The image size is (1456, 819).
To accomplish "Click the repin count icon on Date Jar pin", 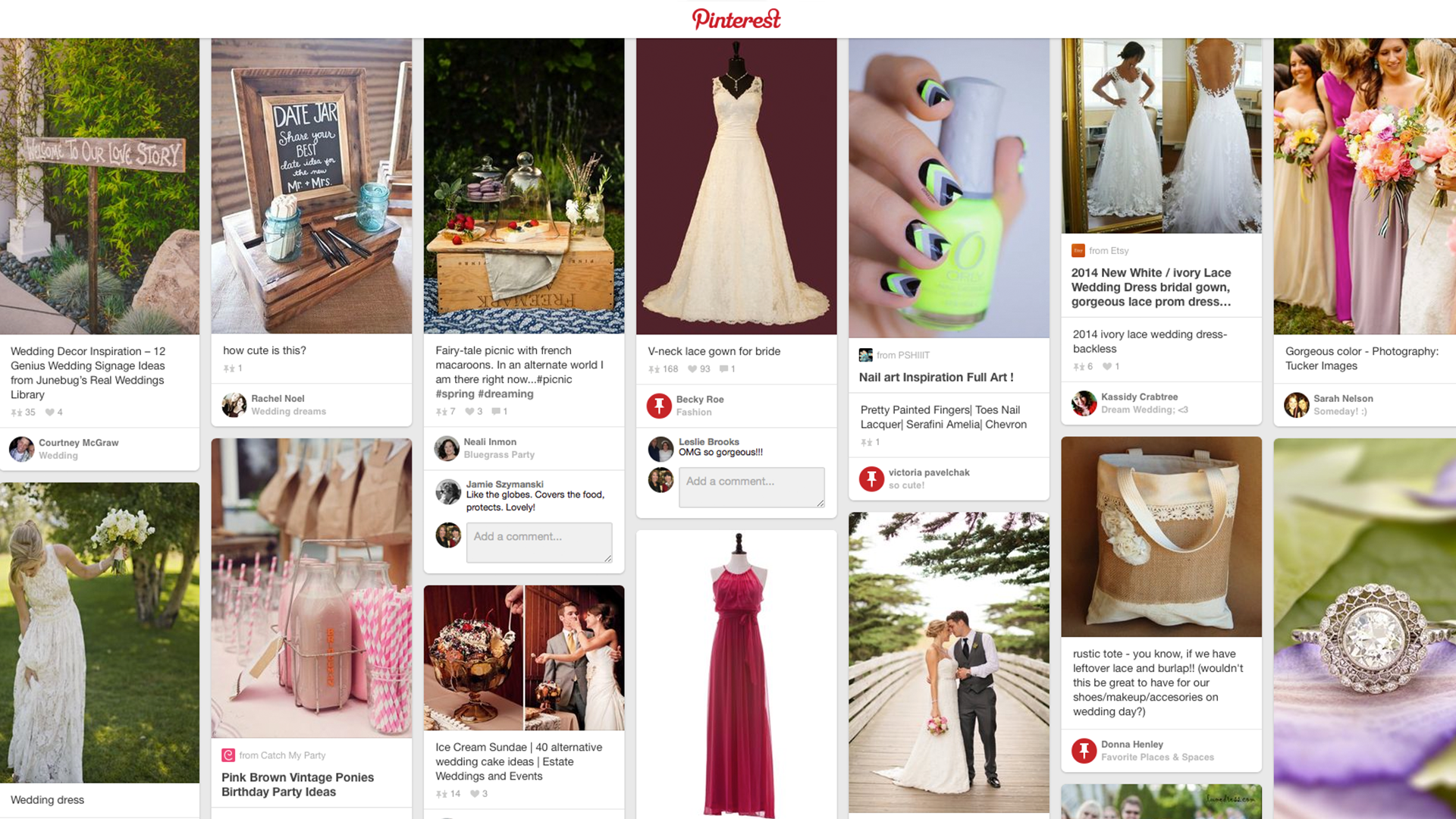I will pos(228,369).
